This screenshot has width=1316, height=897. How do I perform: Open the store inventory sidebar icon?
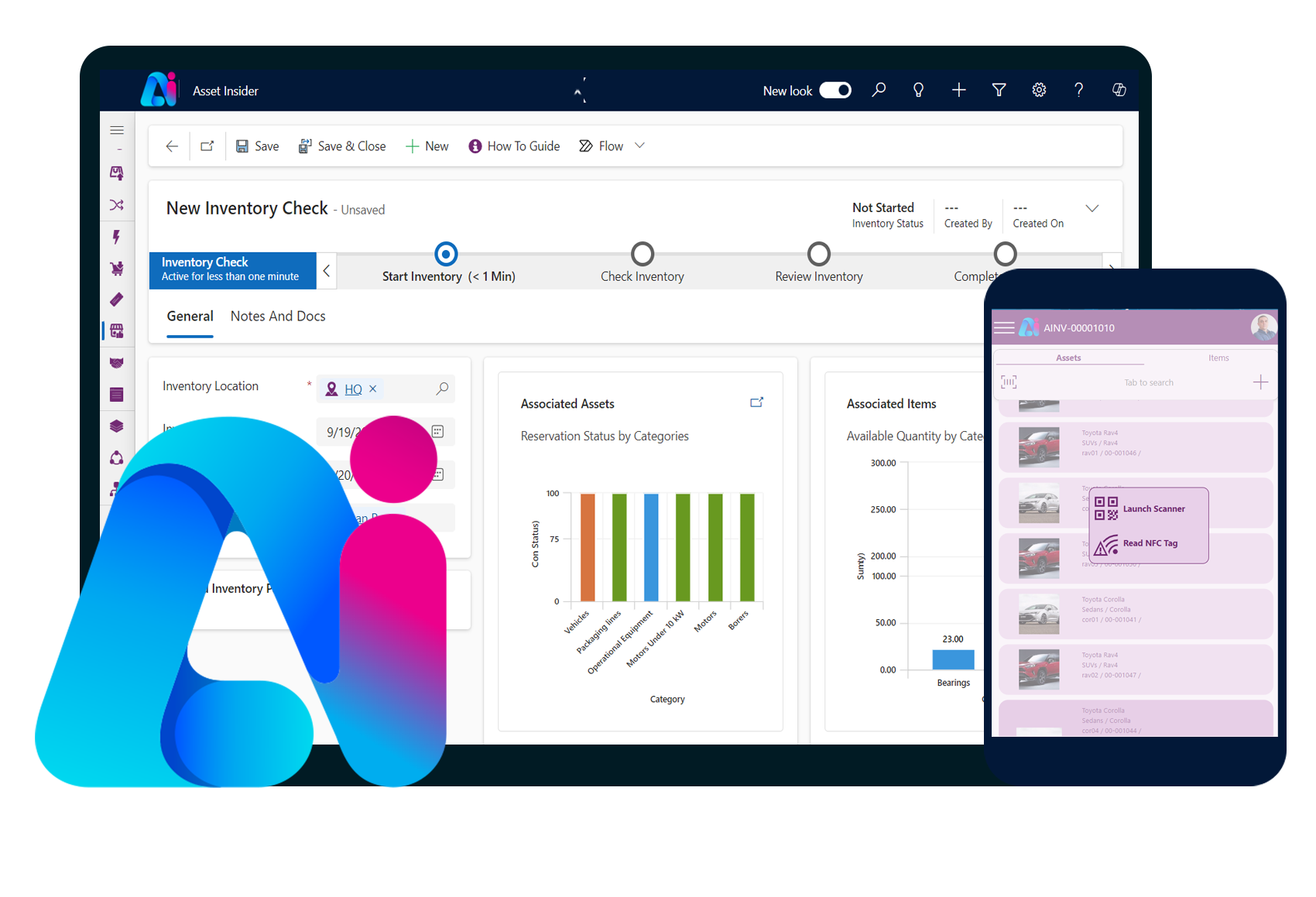(117, 331)
